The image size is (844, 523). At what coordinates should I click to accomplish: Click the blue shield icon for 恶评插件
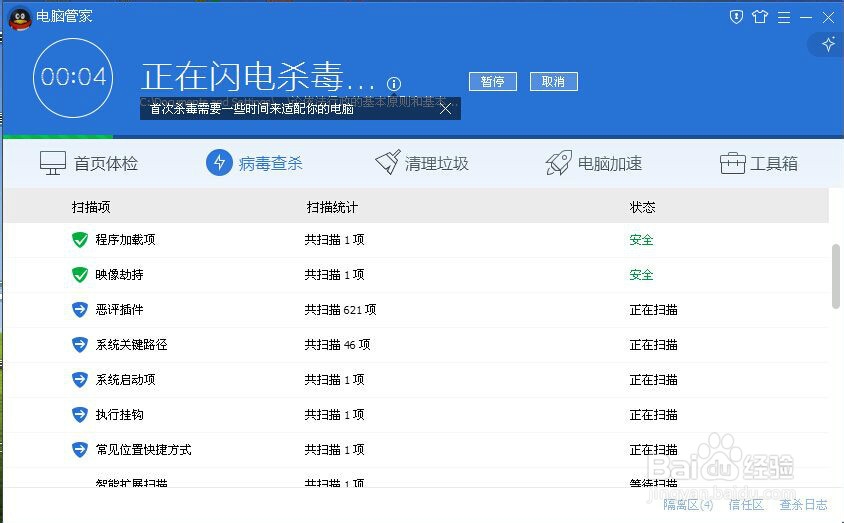point(80,309)
